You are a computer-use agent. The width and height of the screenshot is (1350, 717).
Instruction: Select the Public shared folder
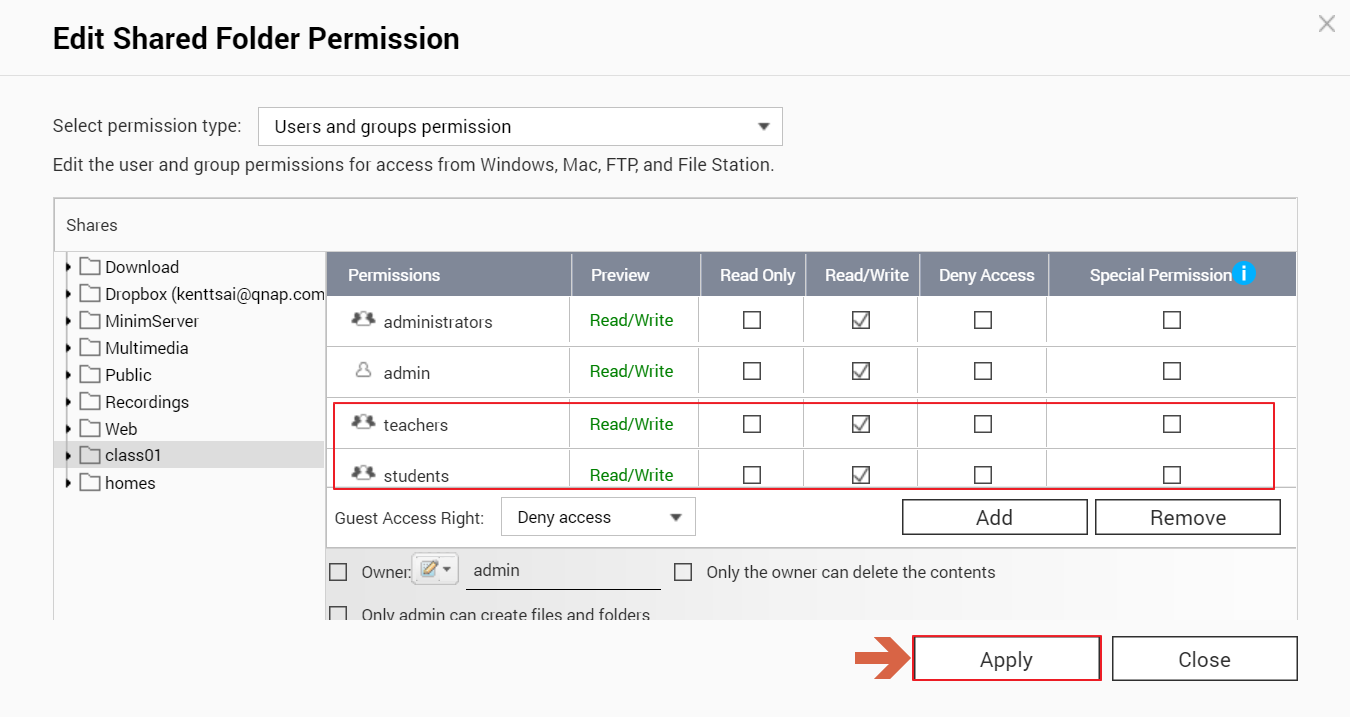(128, 375)
